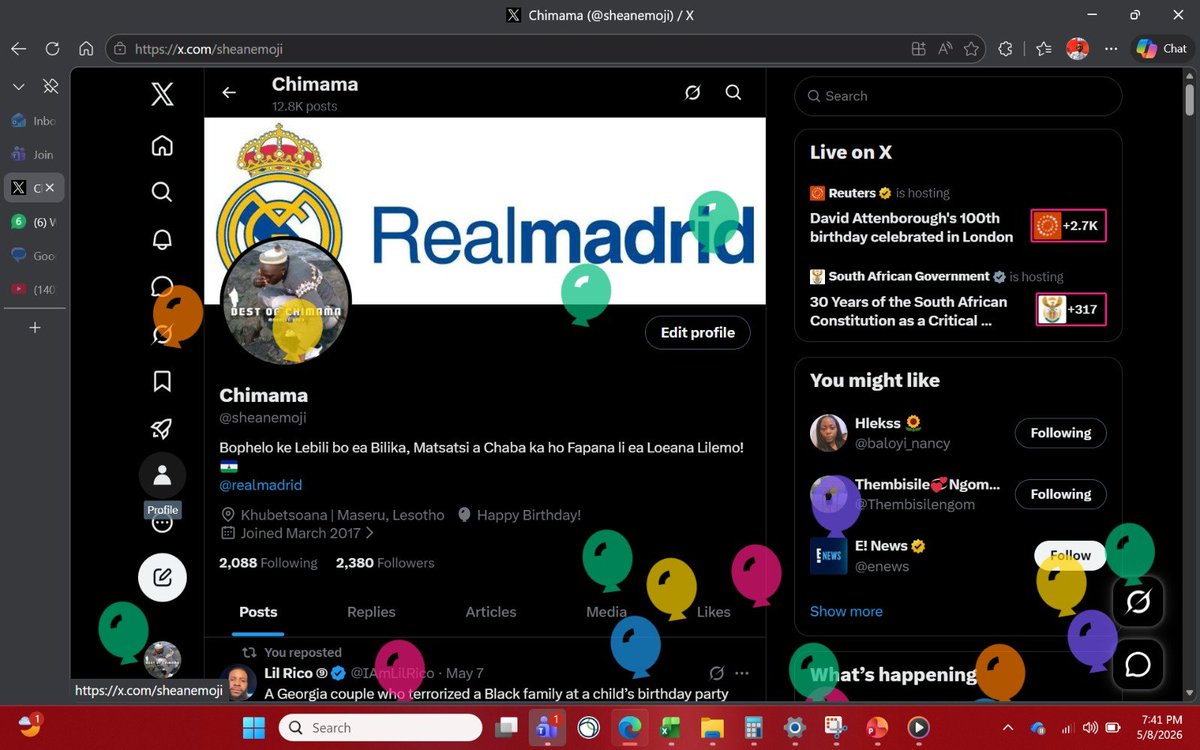Open Favorites list icon in toolbar

[1044, 48]
